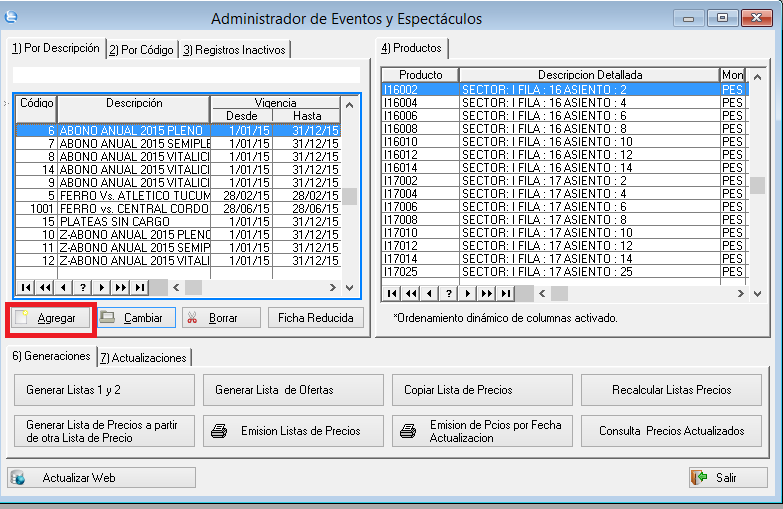783x509 pixels.
Task: Go to last record in events list
Action: click(x=140, y=287)
